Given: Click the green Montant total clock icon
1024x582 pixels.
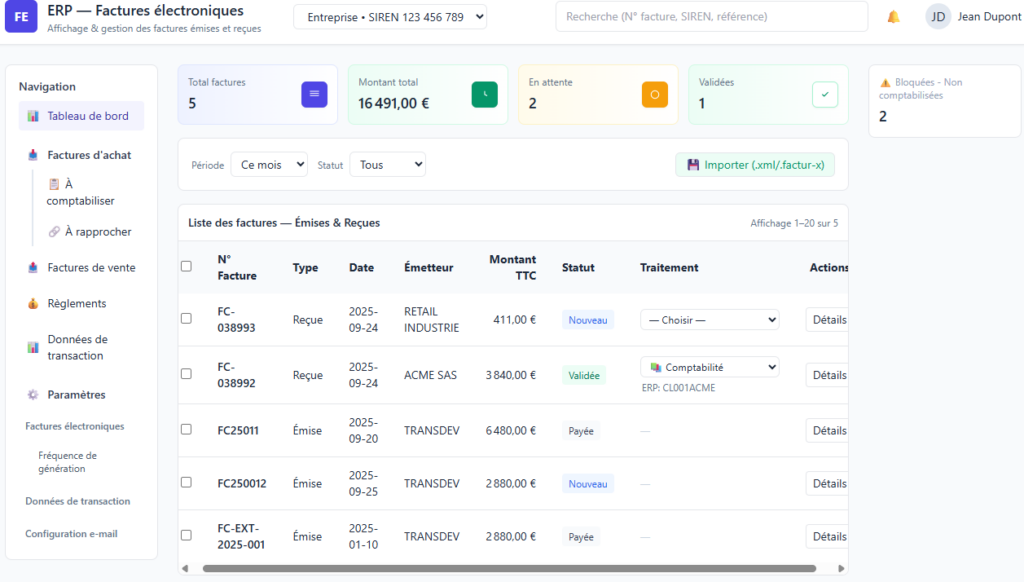Looking at the screenshot, I should 484,94.
